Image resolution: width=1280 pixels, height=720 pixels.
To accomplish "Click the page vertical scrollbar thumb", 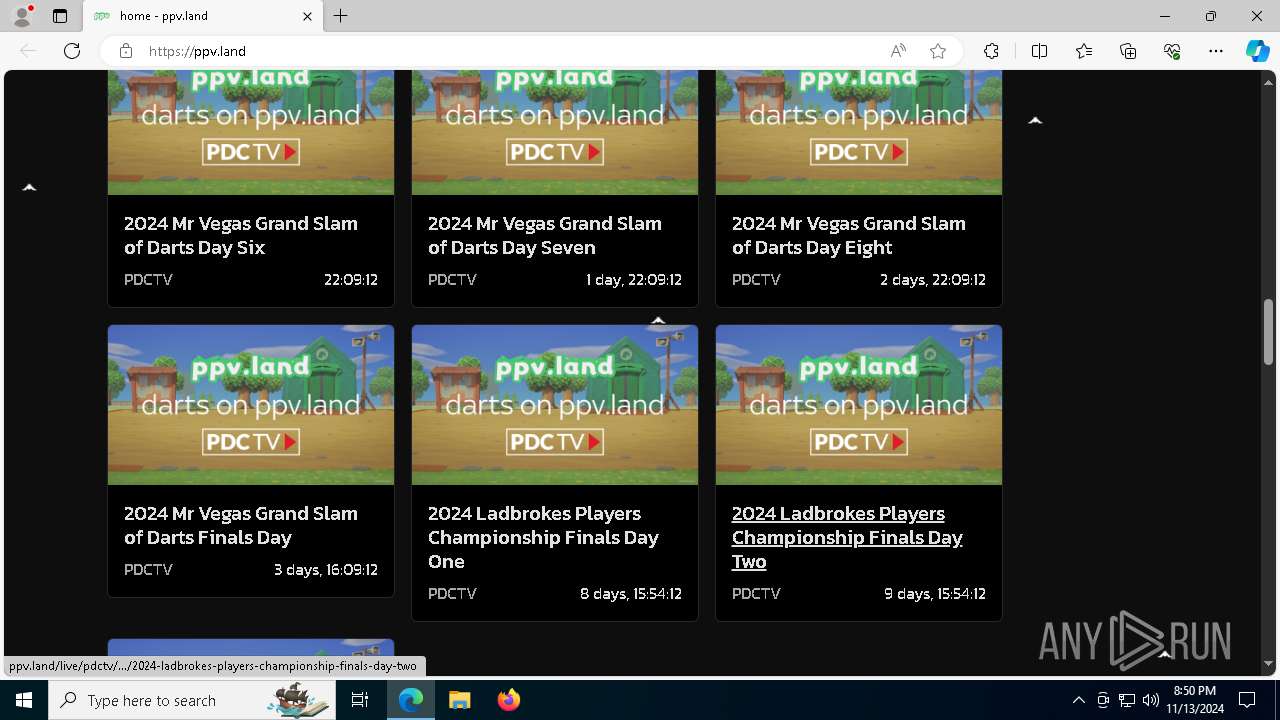I will 1269,331.
